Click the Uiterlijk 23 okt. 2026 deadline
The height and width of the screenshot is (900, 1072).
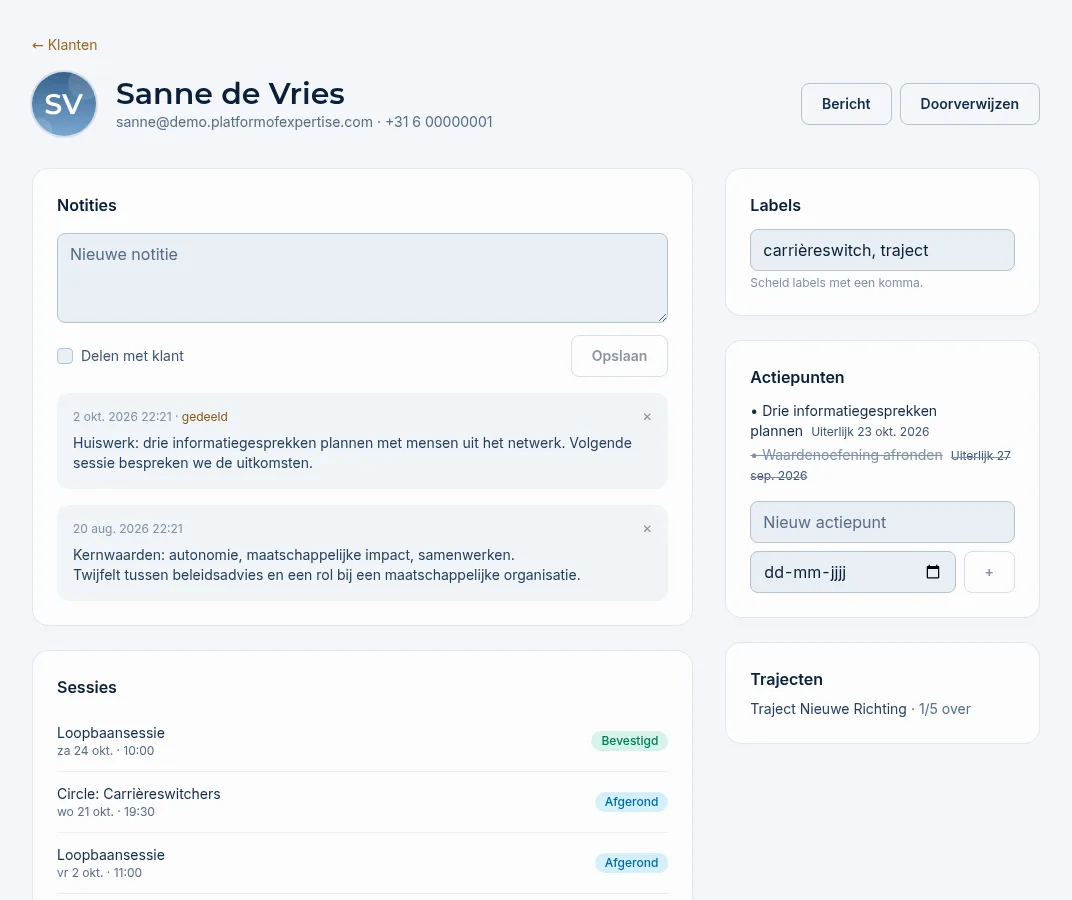tap(870, 432)
